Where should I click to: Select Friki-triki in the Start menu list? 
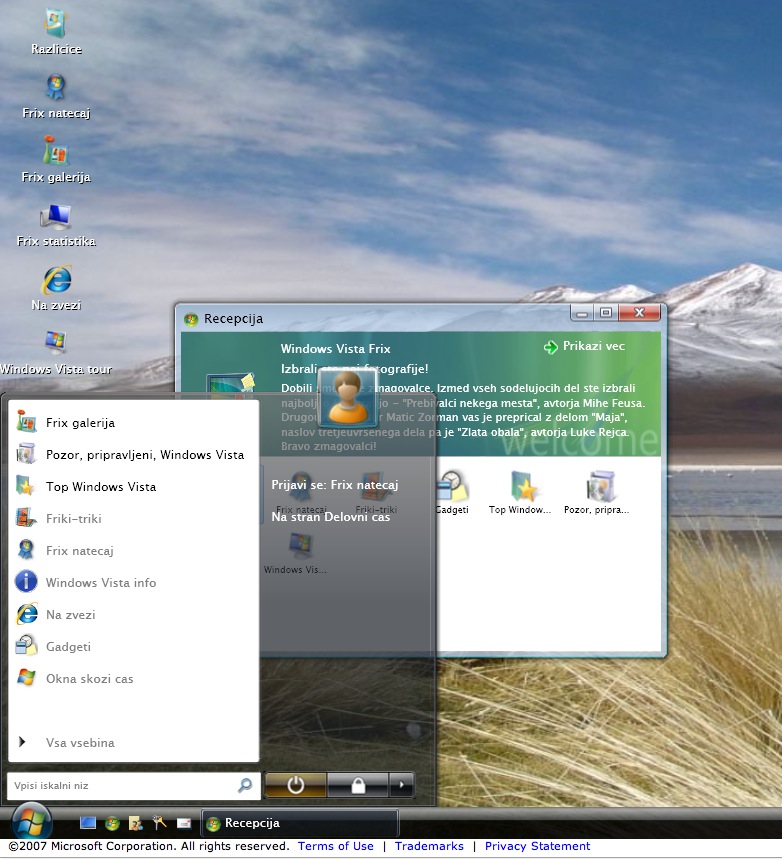(x=134, y=518)
